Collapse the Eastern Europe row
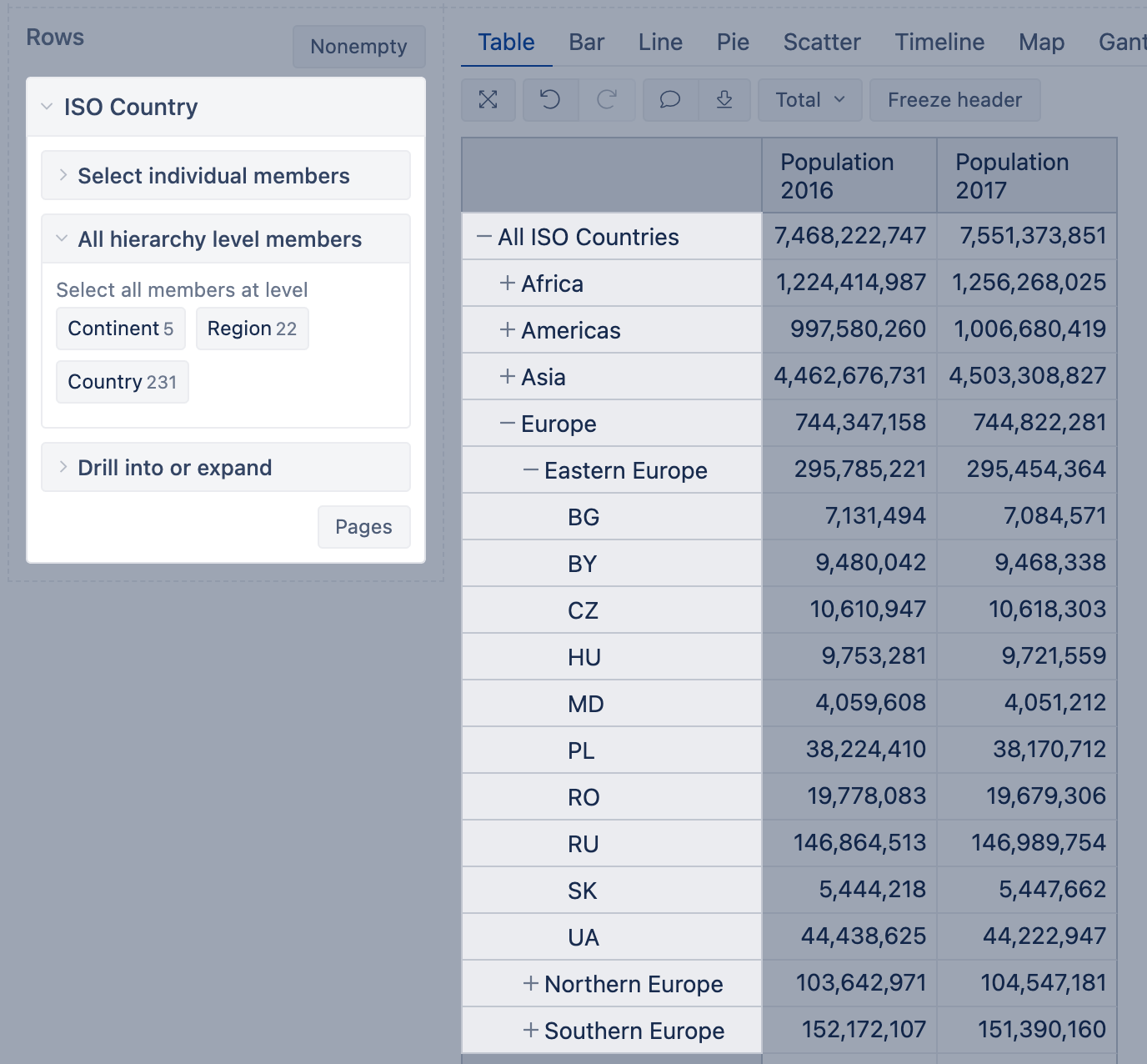Viewport: 1147px width, 1064px height. (x=530, y=470)
